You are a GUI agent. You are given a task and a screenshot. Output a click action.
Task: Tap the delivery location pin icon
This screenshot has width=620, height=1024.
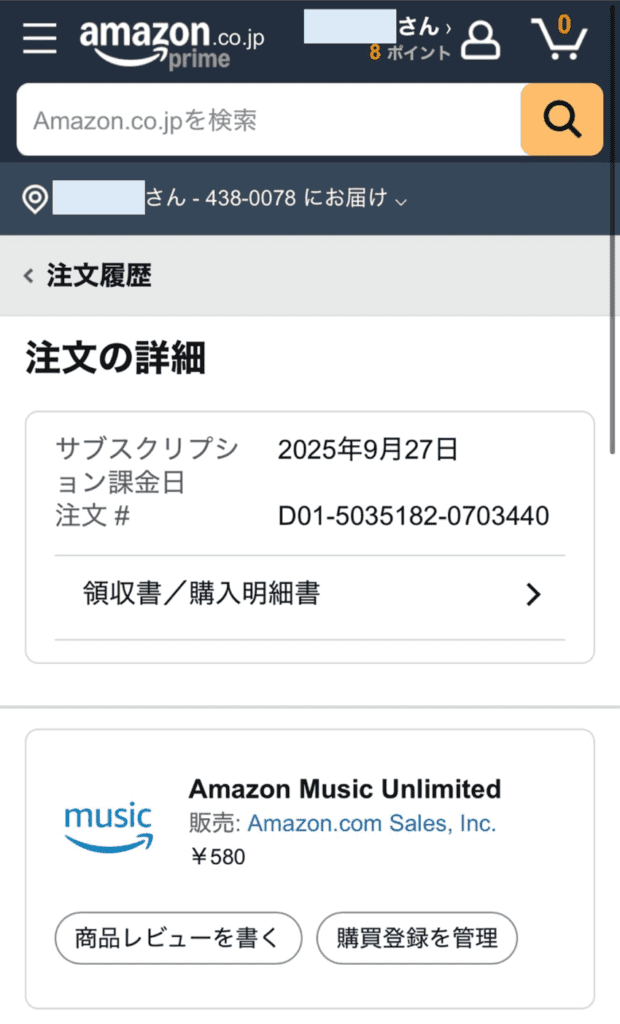coord(36,199)
